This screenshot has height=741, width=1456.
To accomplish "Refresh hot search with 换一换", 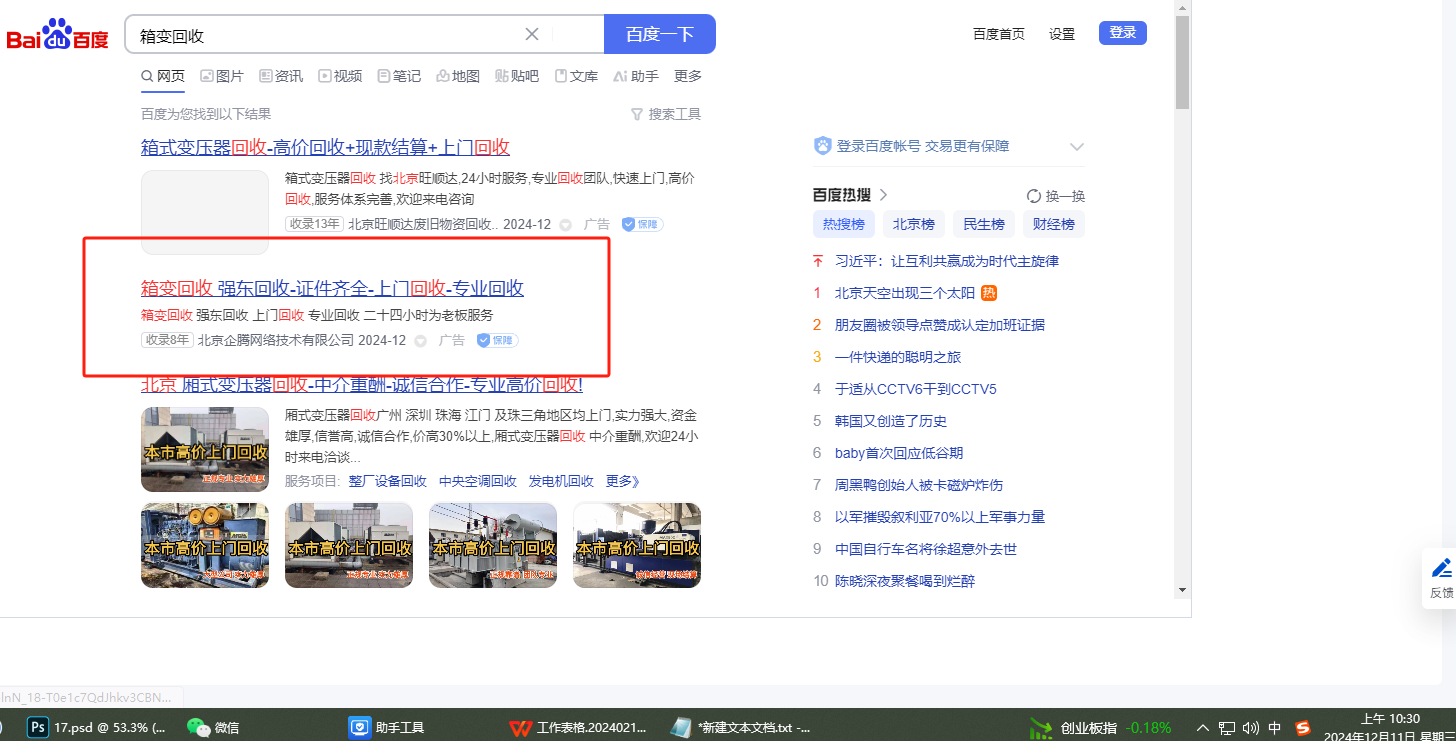I will (1056, 196).
